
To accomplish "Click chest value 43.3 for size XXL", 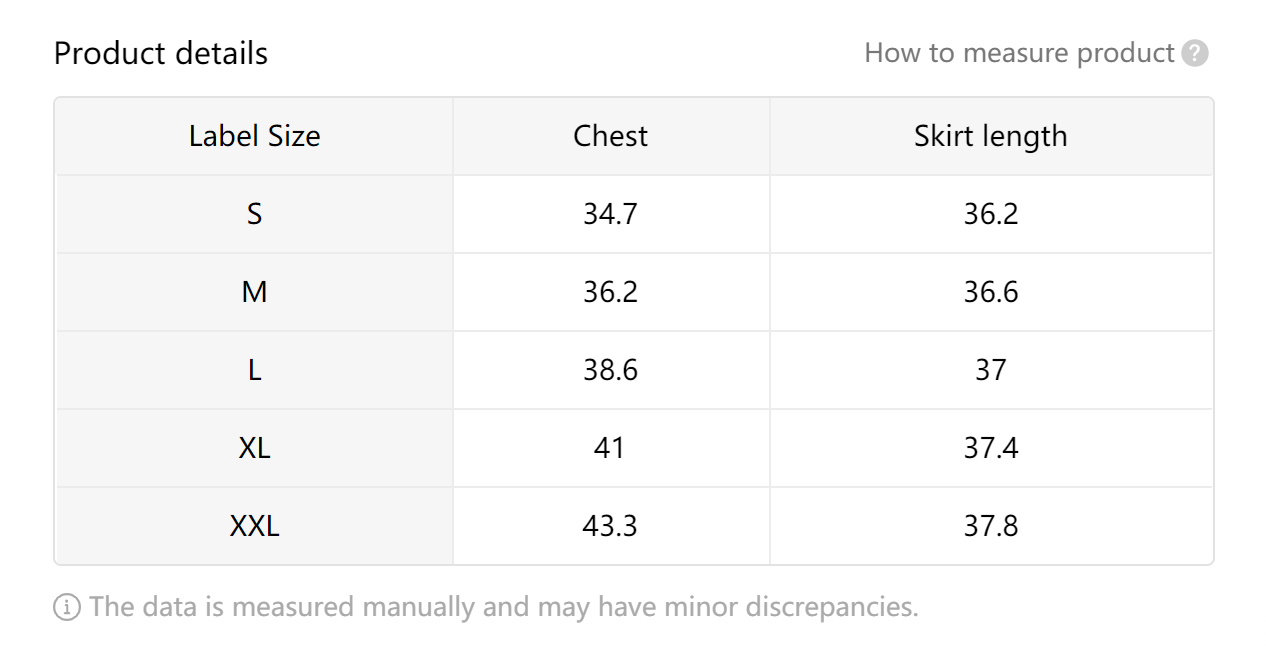I will (611, 526).
